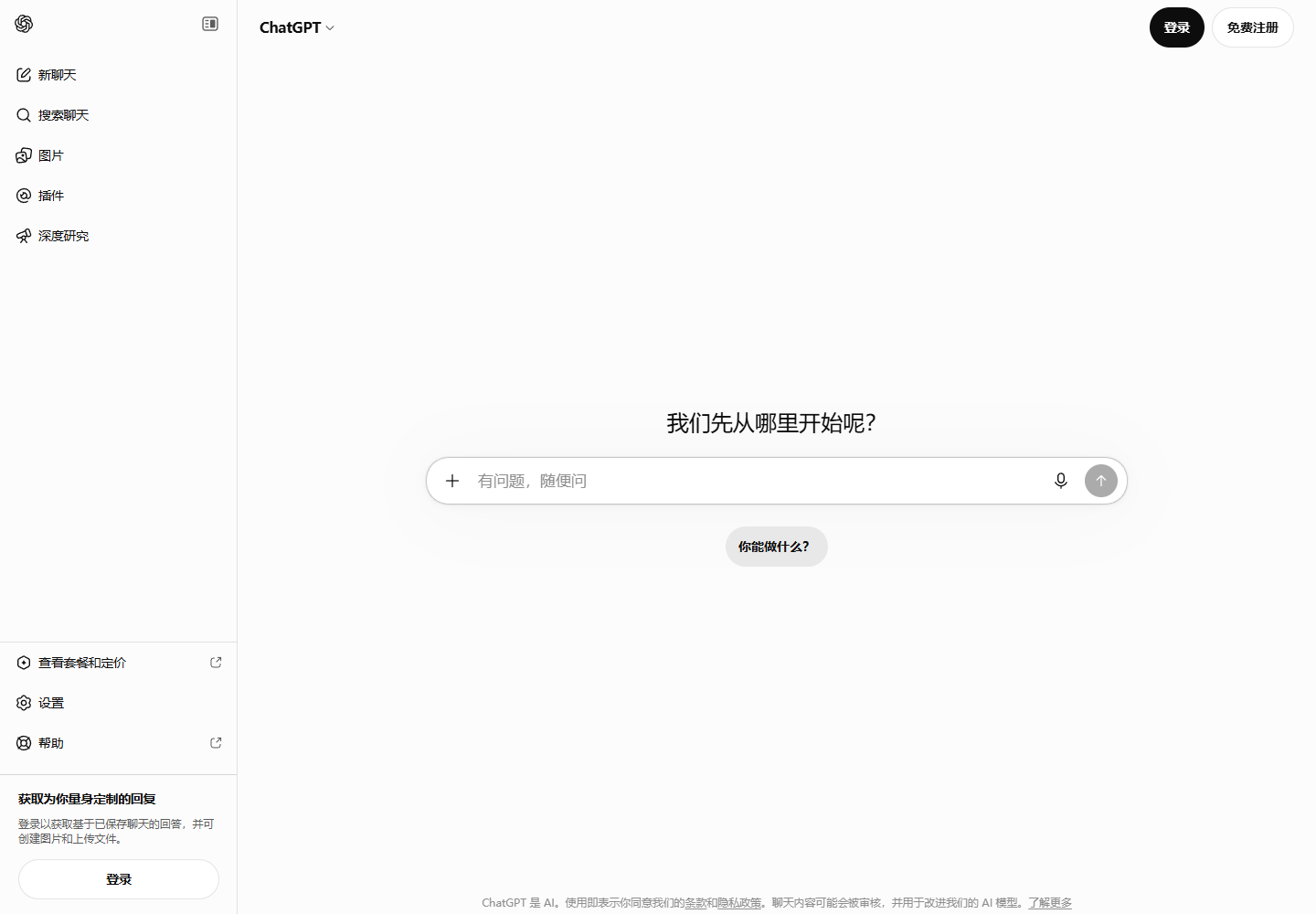This screenshot has width=1316, height=914.
Task: Open 搜索聊天 from the sidebar
Action: coord(119,115)
